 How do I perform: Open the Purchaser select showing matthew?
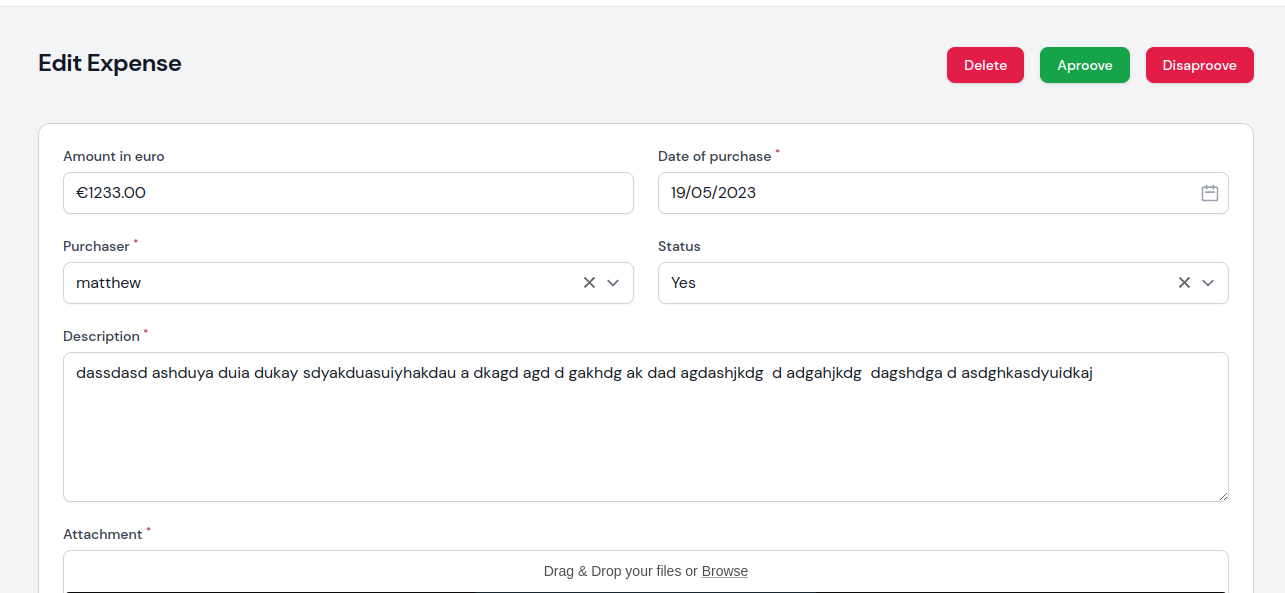pos(348,283)
